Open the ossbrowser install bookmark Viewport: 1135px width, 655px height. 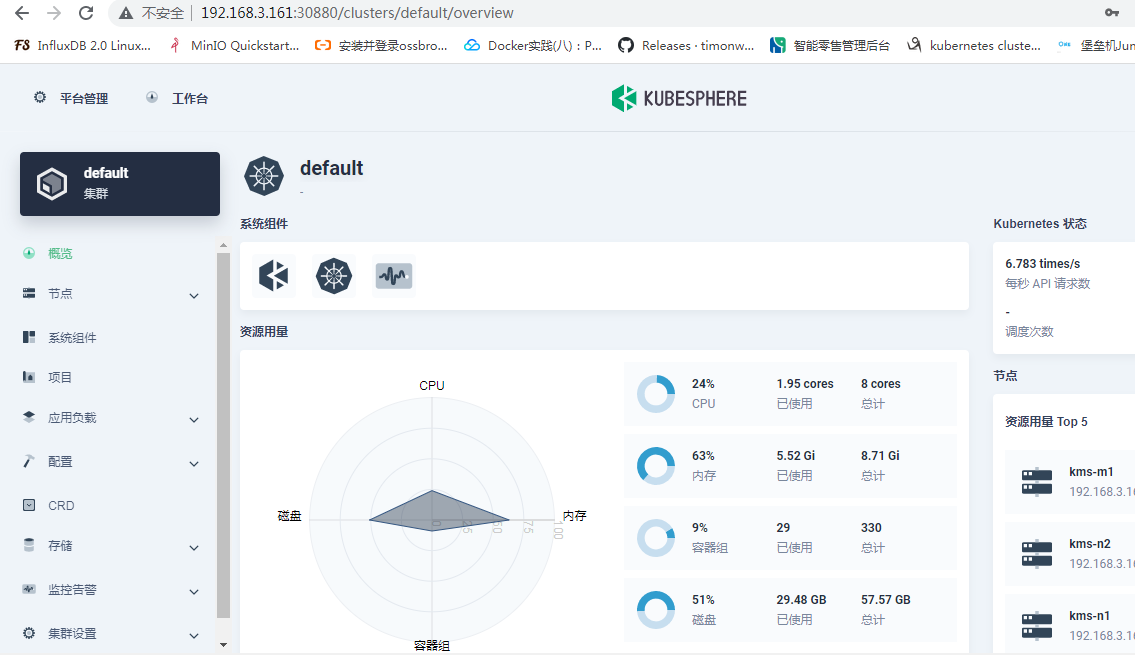[x=381, y=46]
